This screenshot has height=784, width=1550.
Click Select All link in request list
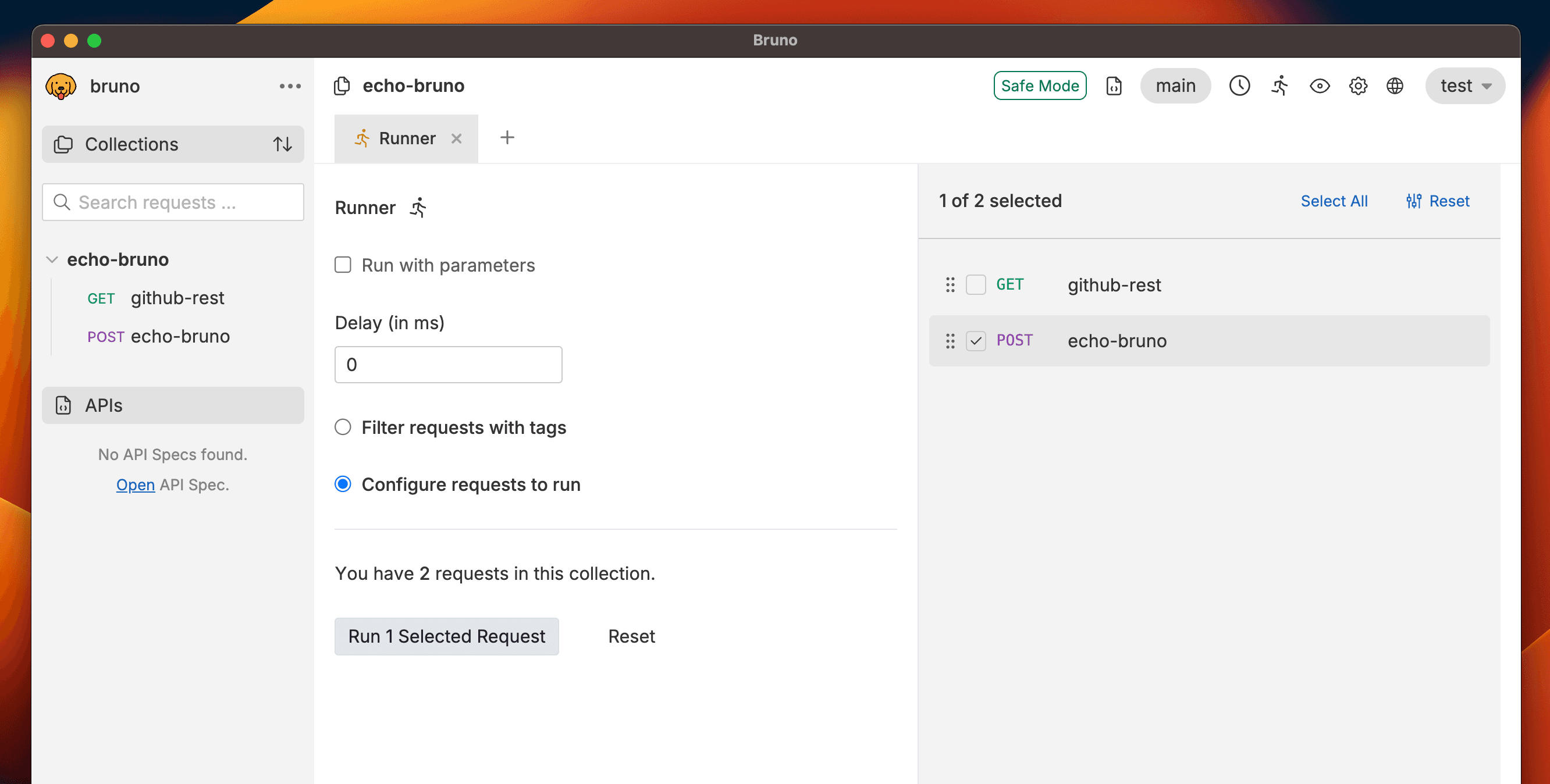coord(1334,201)
